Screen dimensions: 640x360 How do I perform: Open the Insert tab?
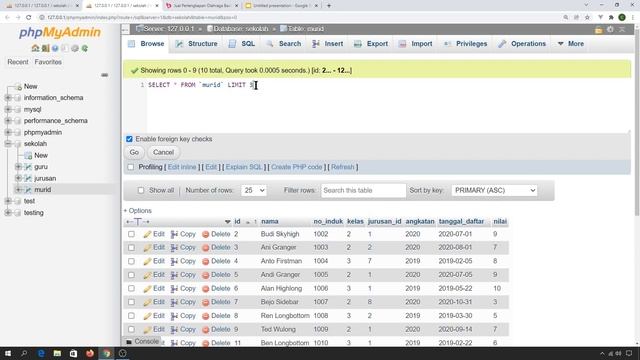tap(328, 44)
